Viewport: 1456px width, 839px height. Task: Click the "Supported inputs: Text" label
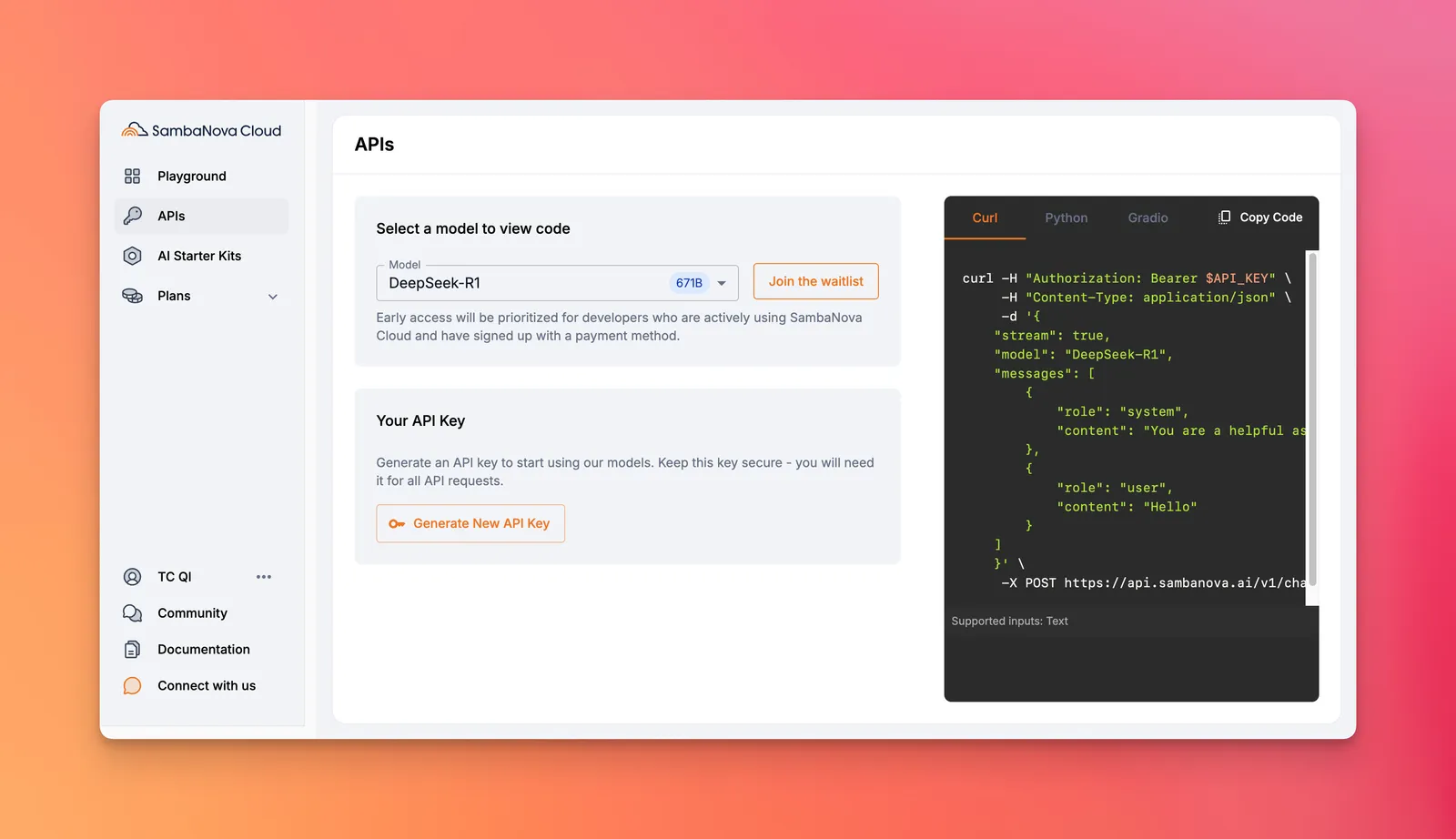1009,622
